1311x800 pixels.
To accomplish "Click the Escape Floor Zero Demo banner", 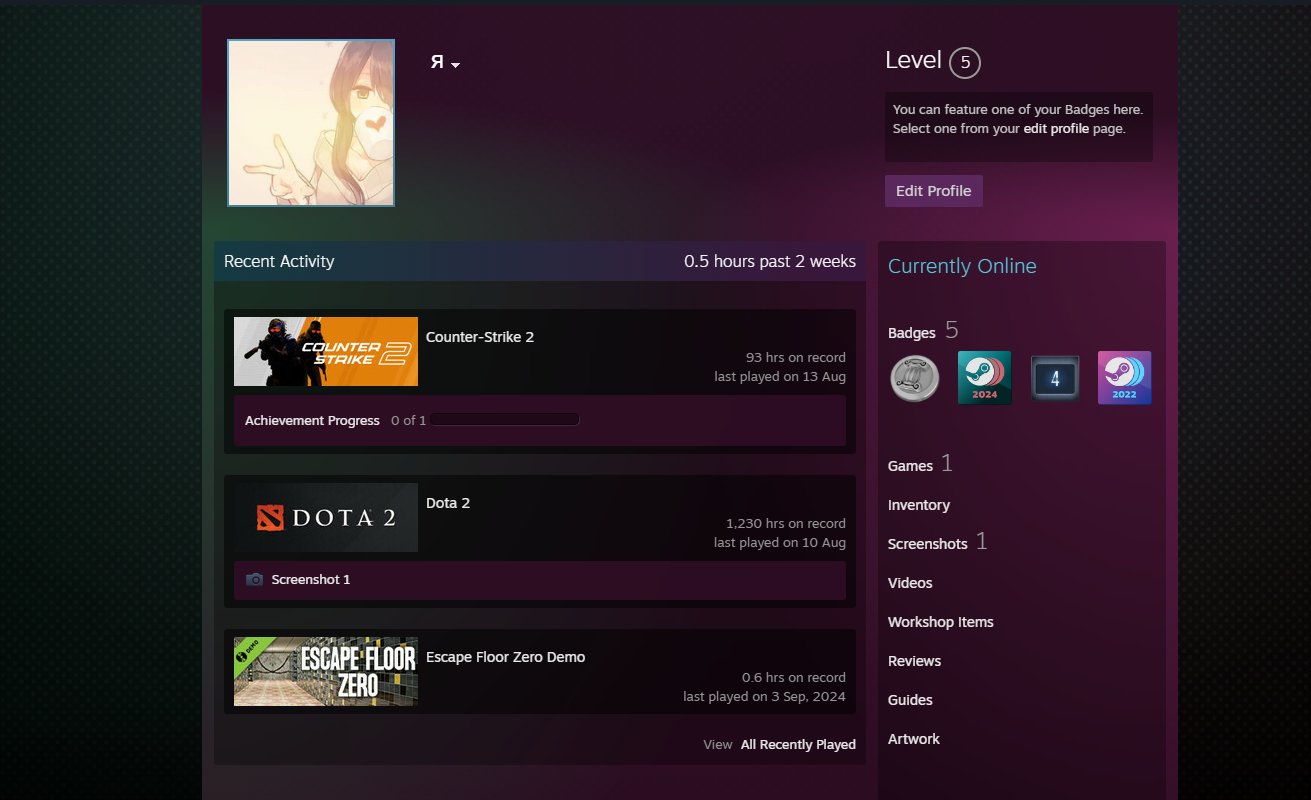I will point(326,672).
